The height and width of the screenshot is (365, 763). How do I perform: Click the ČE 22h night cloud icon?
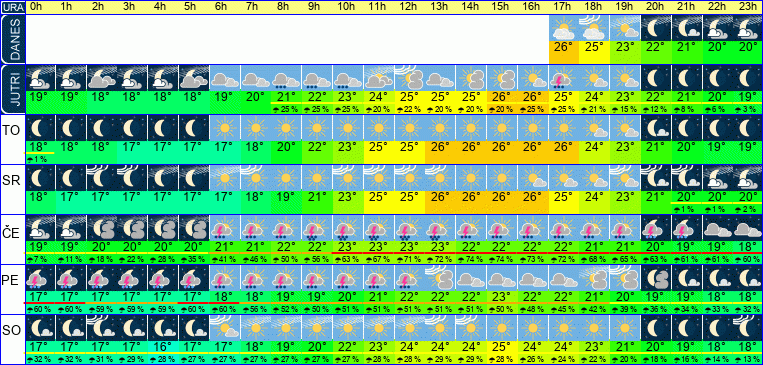pos(718,228)
